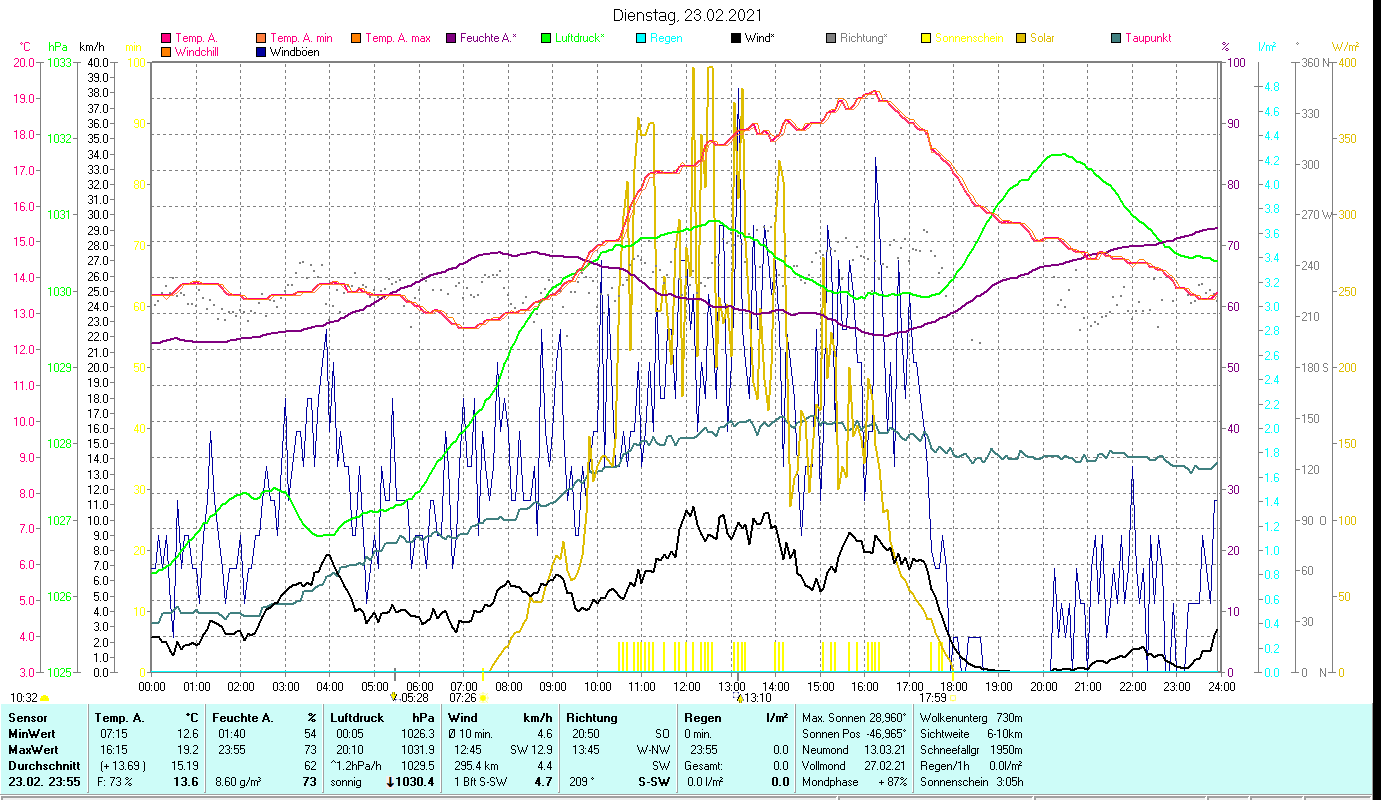Click the gray Richtung* legend swatch
The height and width of the screenshot is (800, 1381).
(831, 39)
